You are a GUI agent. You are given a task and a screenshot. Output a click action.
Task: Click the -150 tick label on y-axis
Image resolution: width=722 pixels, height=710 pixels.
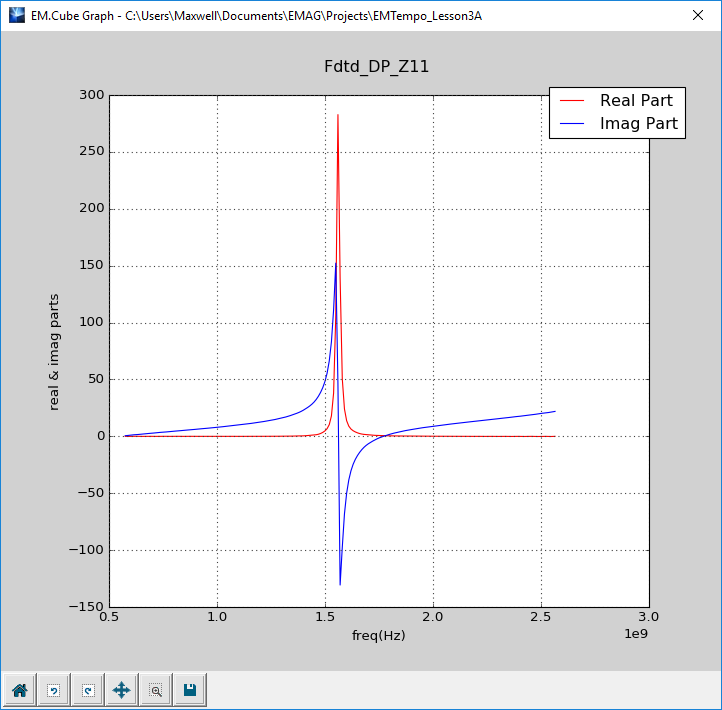(90, 607)
